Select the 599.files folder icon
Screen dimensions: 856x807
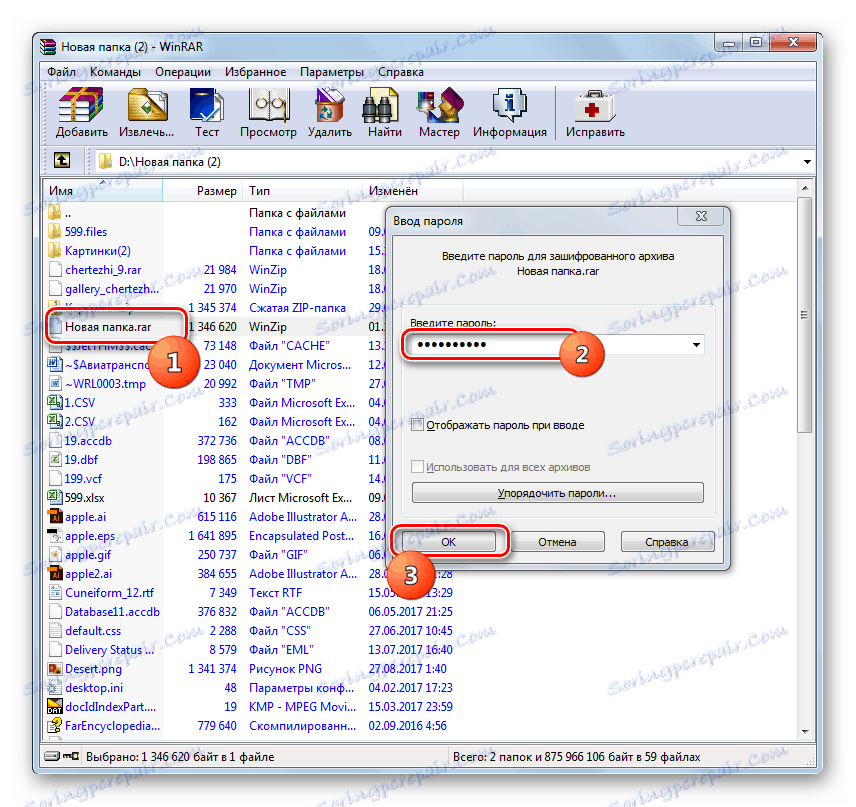click(x=55, y=232)
